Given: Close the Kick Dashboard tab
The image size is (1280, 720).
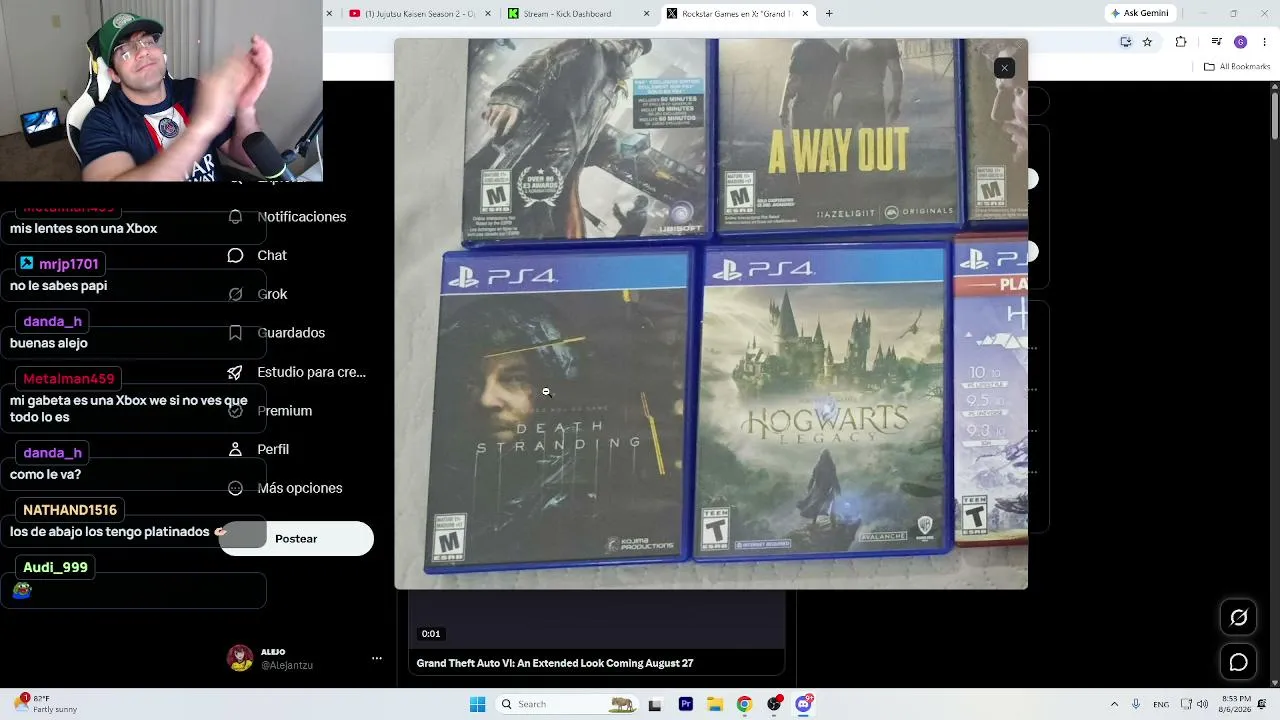Looking at the screenshot, I should (x=646, y=14).
